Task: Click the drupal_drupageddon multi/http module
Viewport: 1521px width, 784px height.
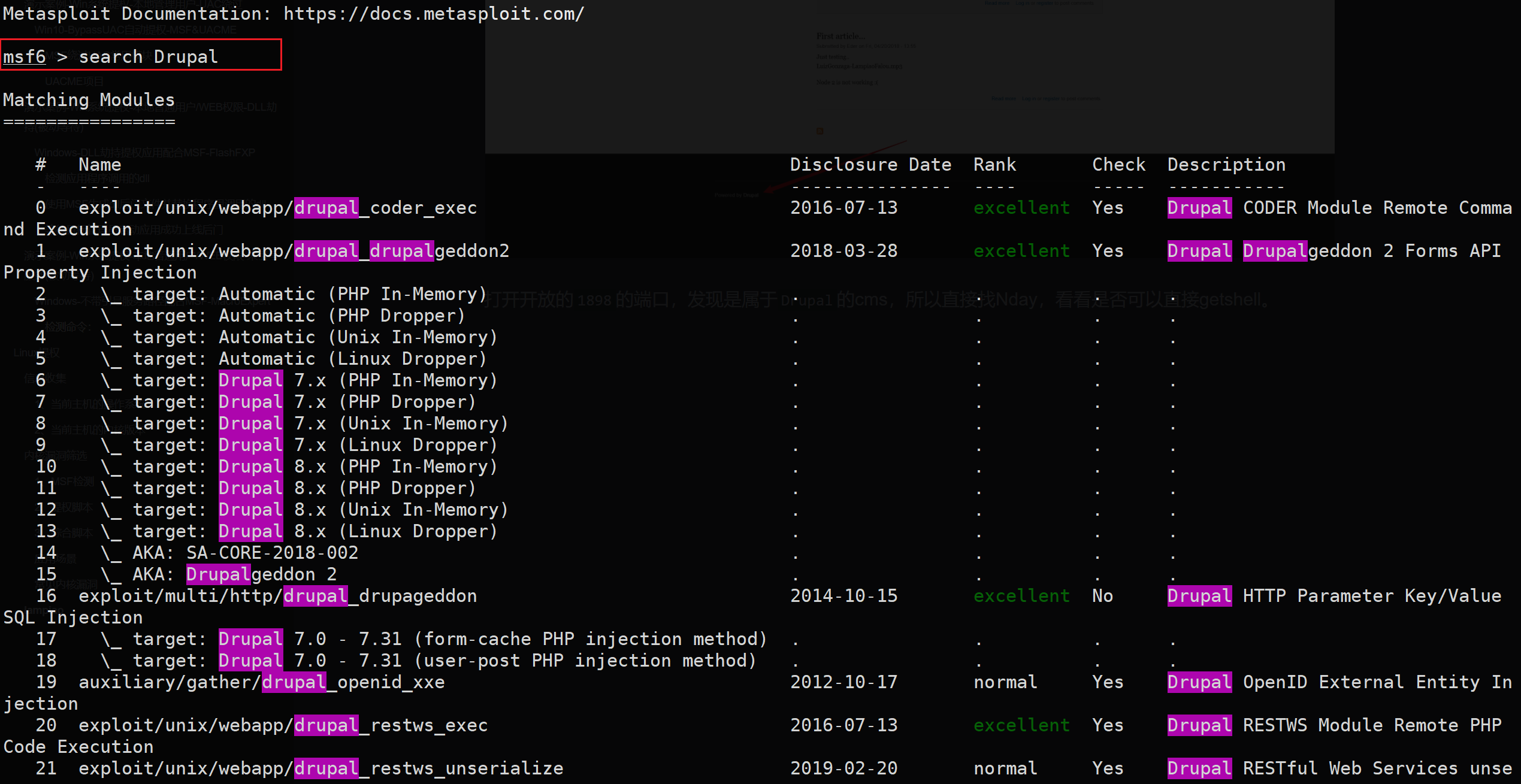Action: coord(277,596)
